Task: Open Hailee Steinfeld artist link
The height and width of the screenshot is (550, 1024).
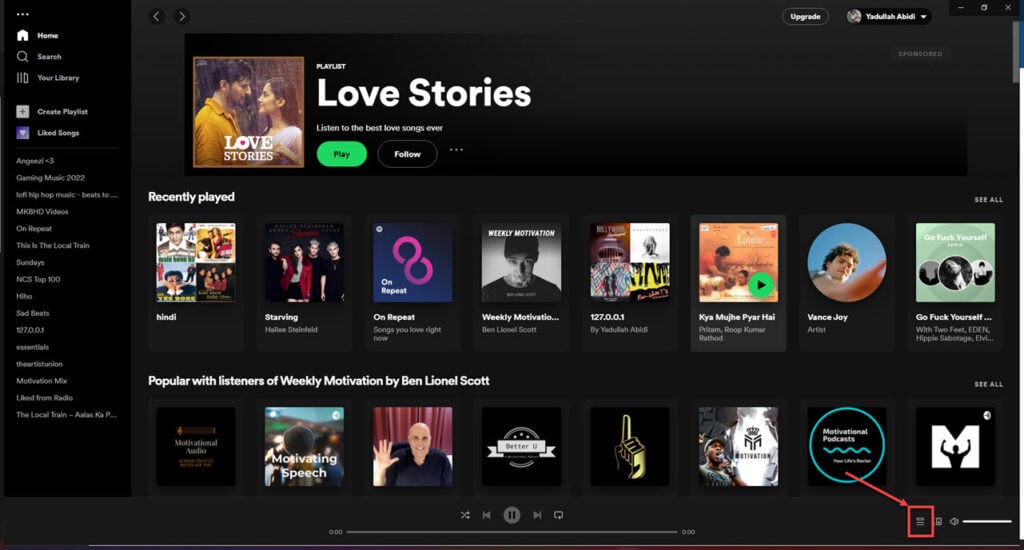Action: tap(291, 330)
